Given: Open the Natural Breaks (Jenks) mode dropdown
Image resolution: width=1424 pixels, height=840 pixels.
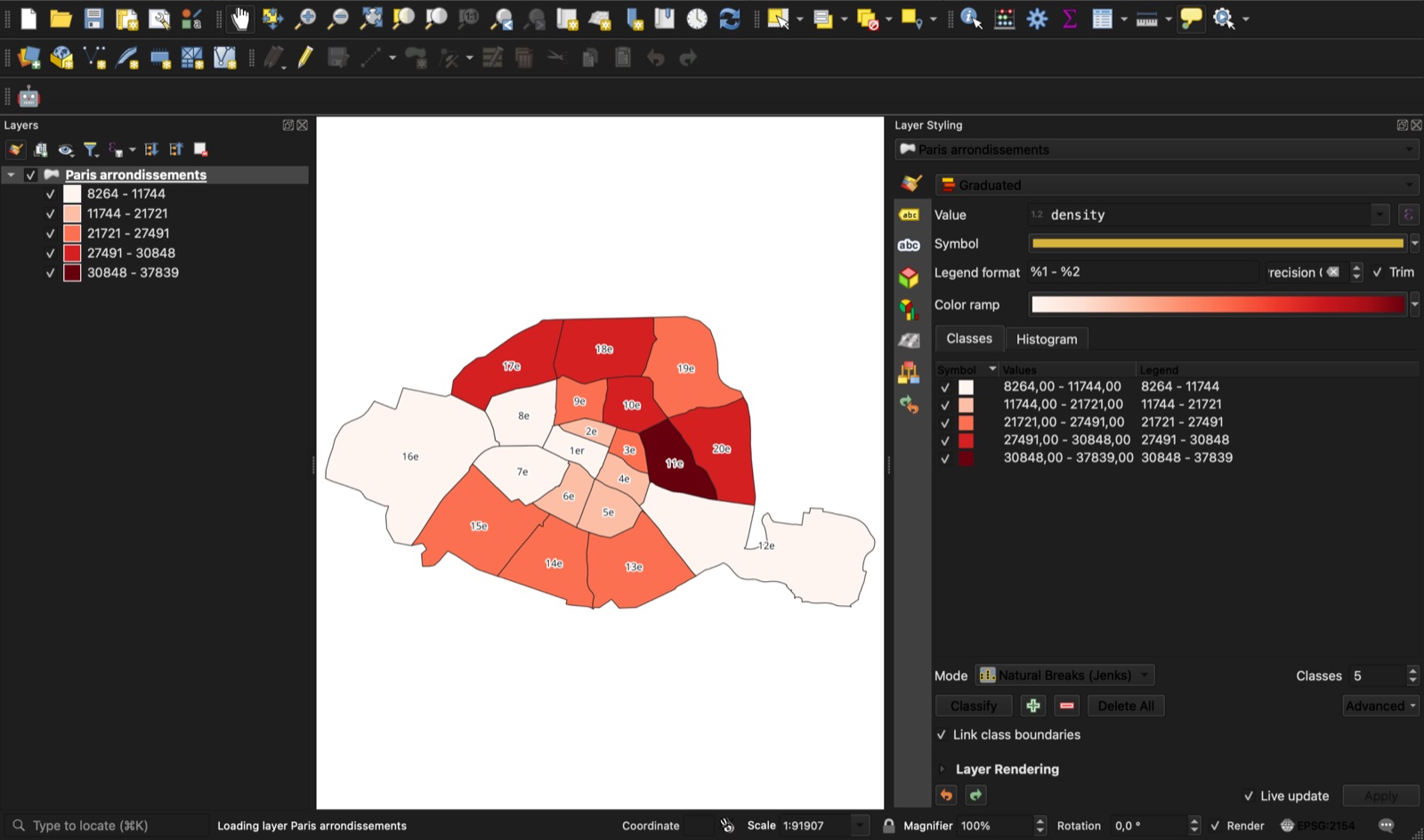Looking at the screenshot, I should click(1064, 675).
